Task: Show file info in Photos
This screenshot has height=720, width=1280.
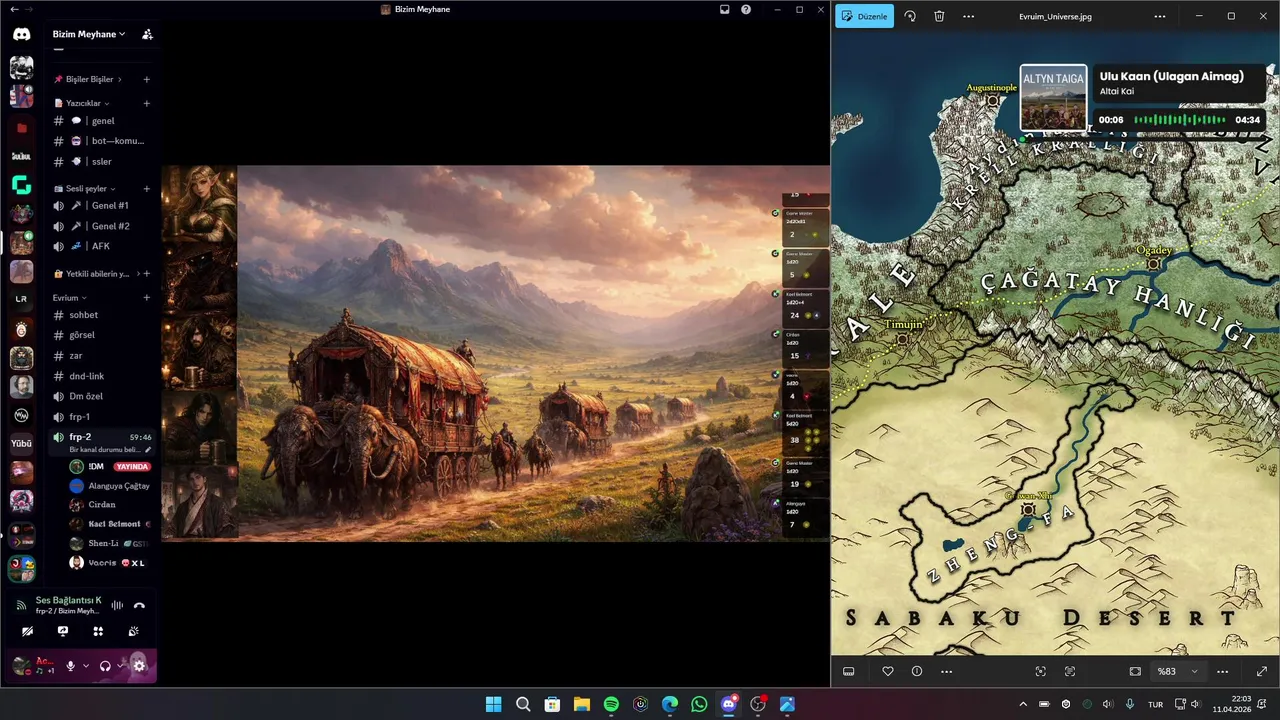Action: pos(917,671)
